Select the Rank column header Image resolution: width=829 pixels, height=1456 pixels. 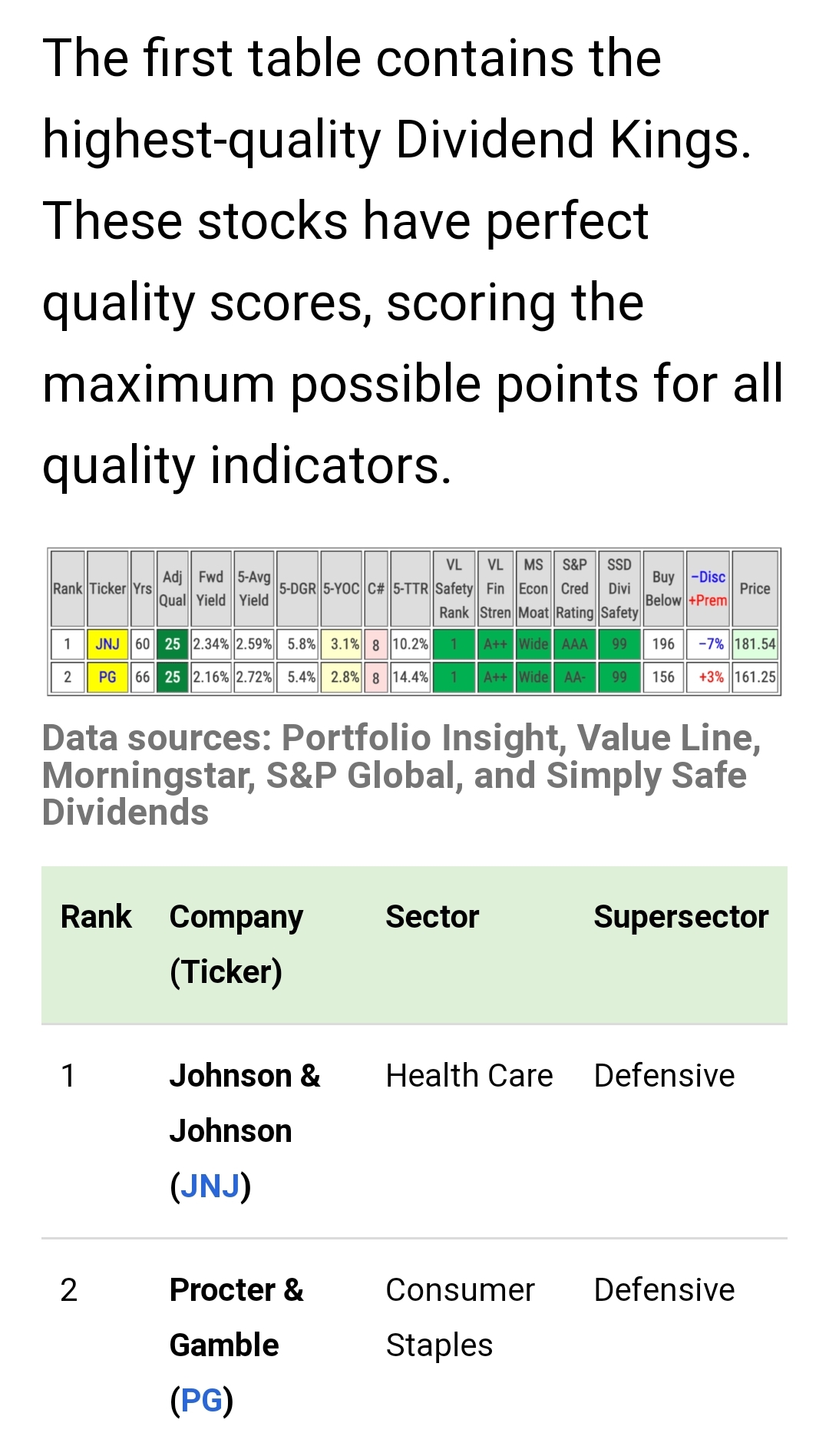click(96, 917)
